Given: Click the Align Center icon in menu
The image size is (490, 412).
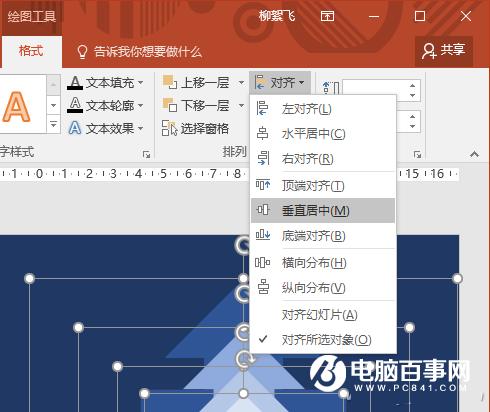Looking at the screenshot, I should pyautogui.click(x=263, y=133).
